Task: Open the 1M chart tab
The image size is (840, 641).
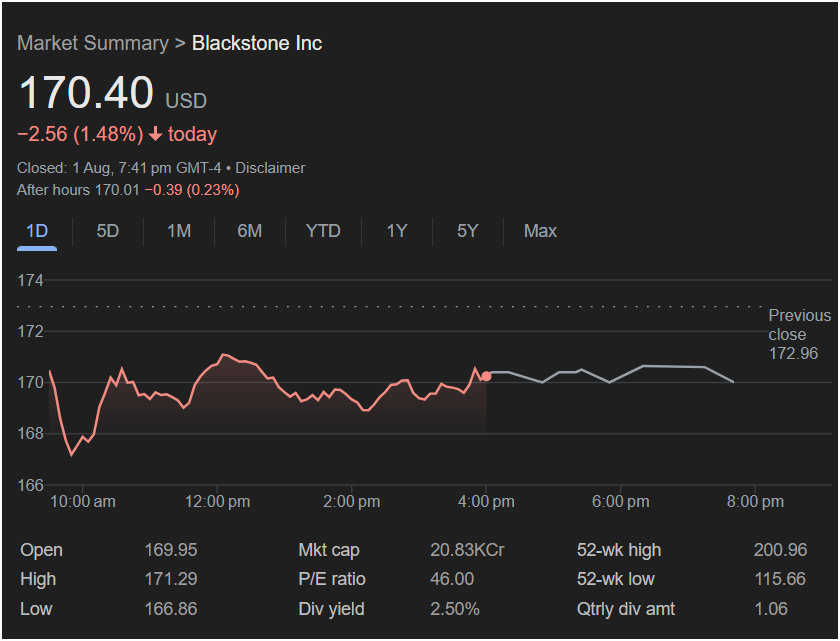Action: click(179, 231)
